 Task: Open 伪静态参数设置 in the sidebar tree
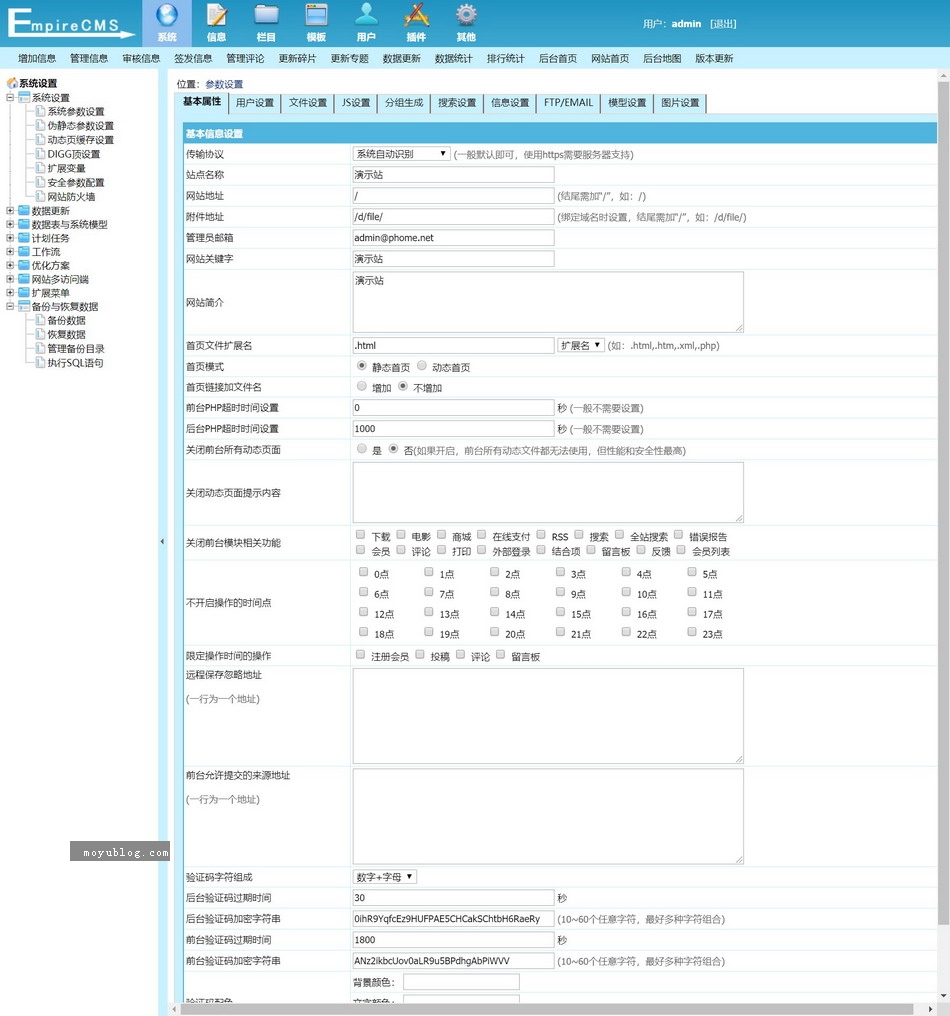pyautogui.click(x=80, y=126)
